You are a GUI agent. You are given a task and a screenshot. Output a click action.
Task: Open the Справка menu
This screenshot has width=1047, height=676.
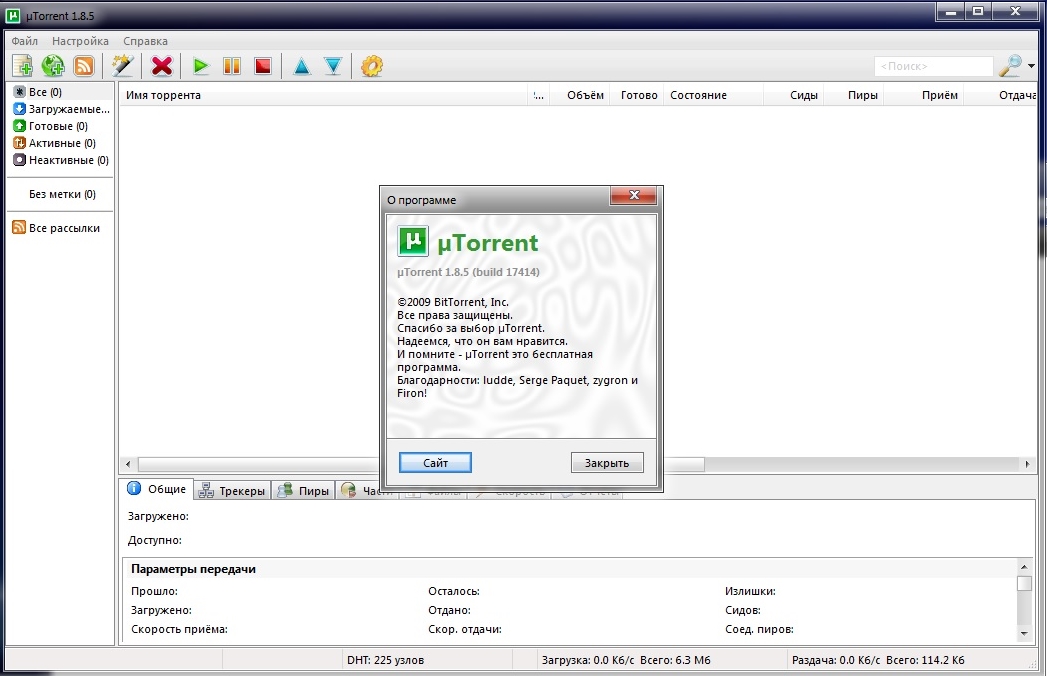tap(145, 41)
